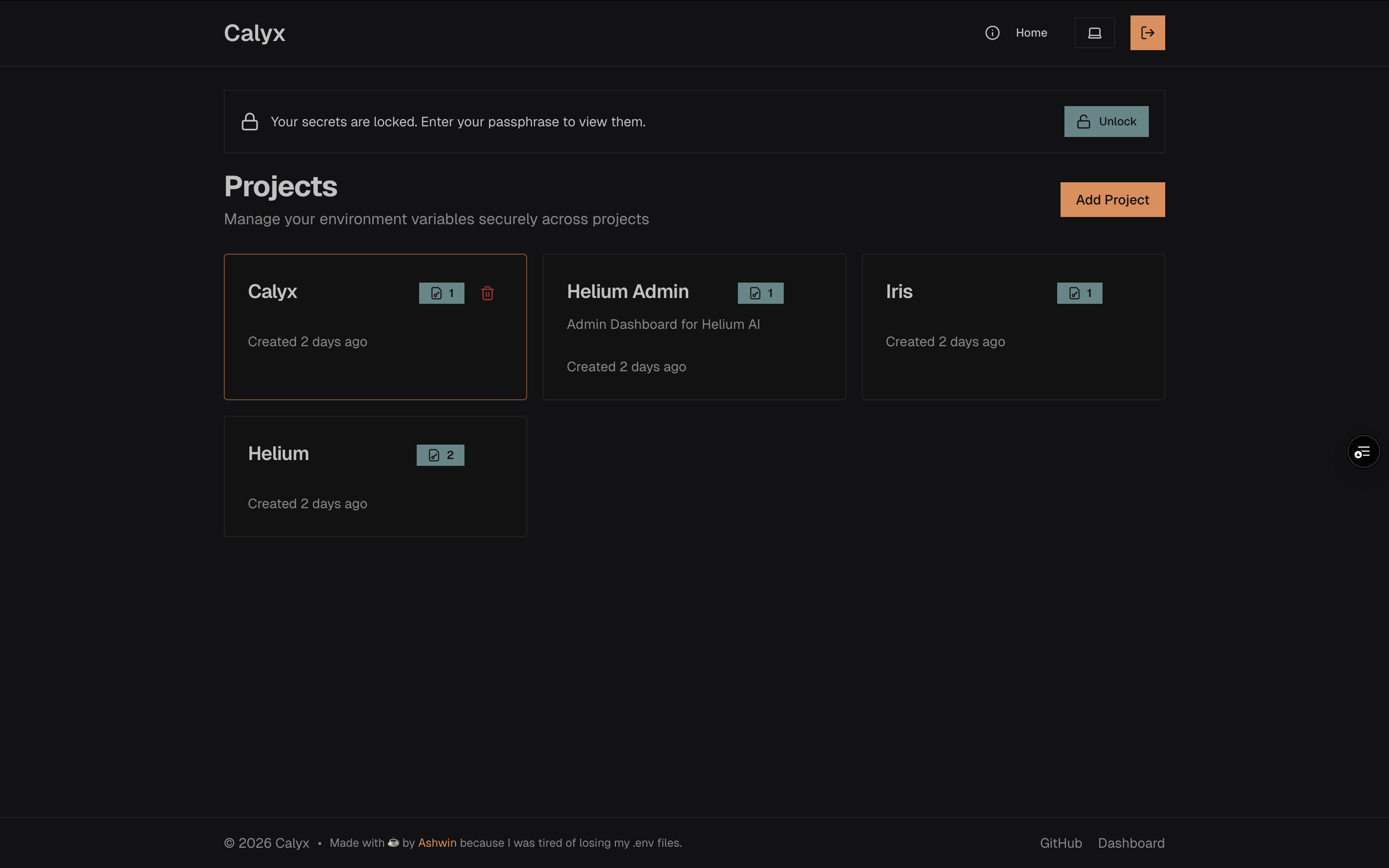Visit the Ashwin link in the footer
The height and width of the screenshot is (868, 1389).
point(437,843)
